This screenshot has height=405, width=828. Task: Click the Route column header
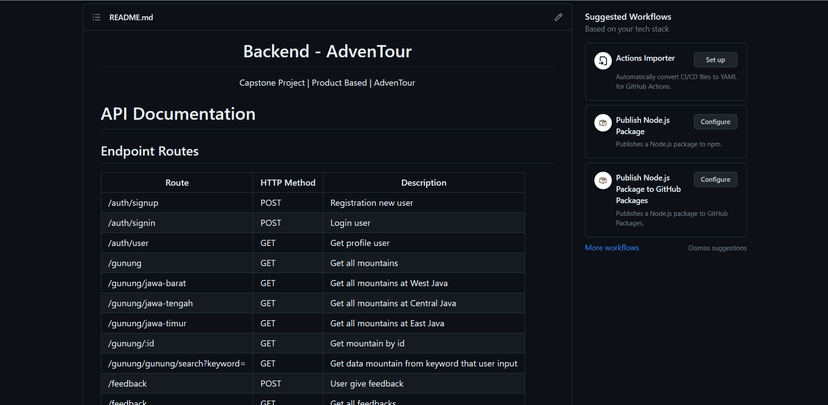pos(177,183)
